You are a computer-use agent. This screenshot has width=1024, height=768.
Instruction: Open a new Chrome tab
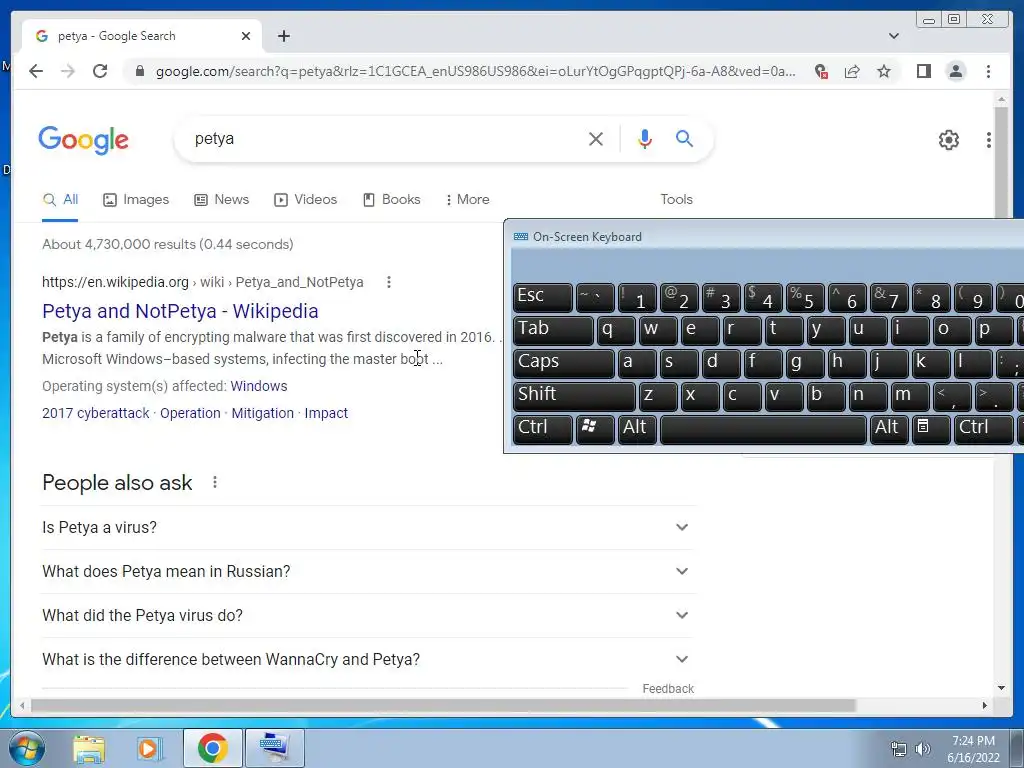[x=283, y=36]
